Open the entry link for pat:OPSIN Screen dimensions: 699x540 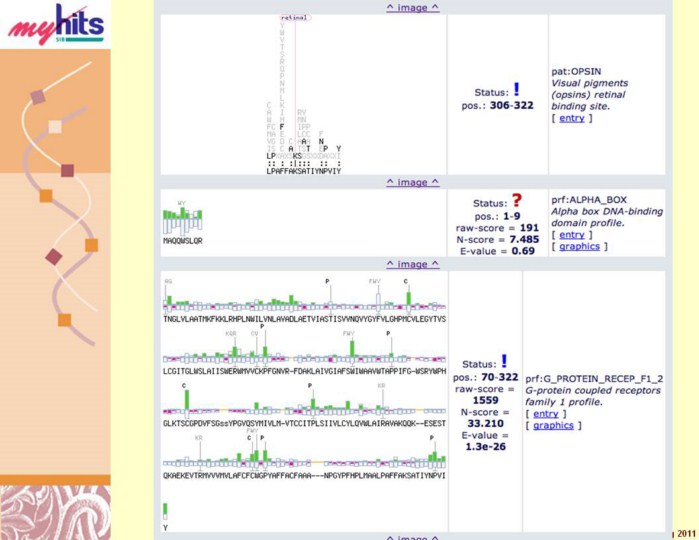(x=572, y=118)
